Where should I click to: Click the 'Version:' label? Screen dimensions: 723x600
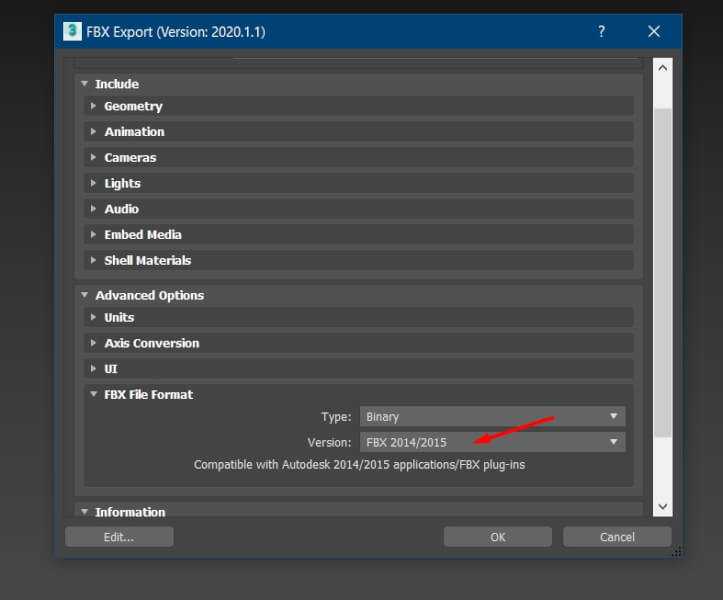(x=329, y=443)
